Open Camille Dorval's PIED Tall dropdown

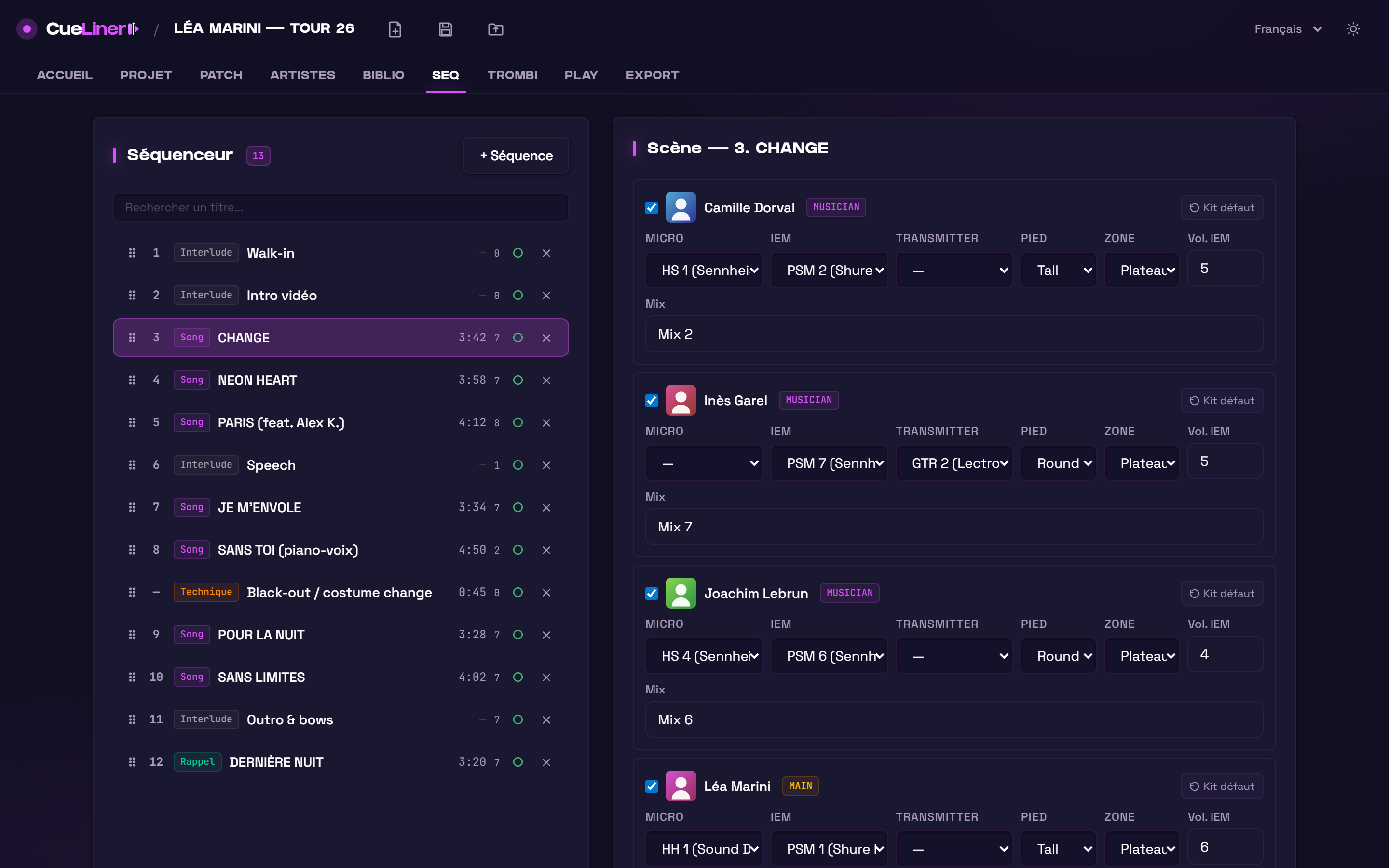click(x=1059, y=271)
